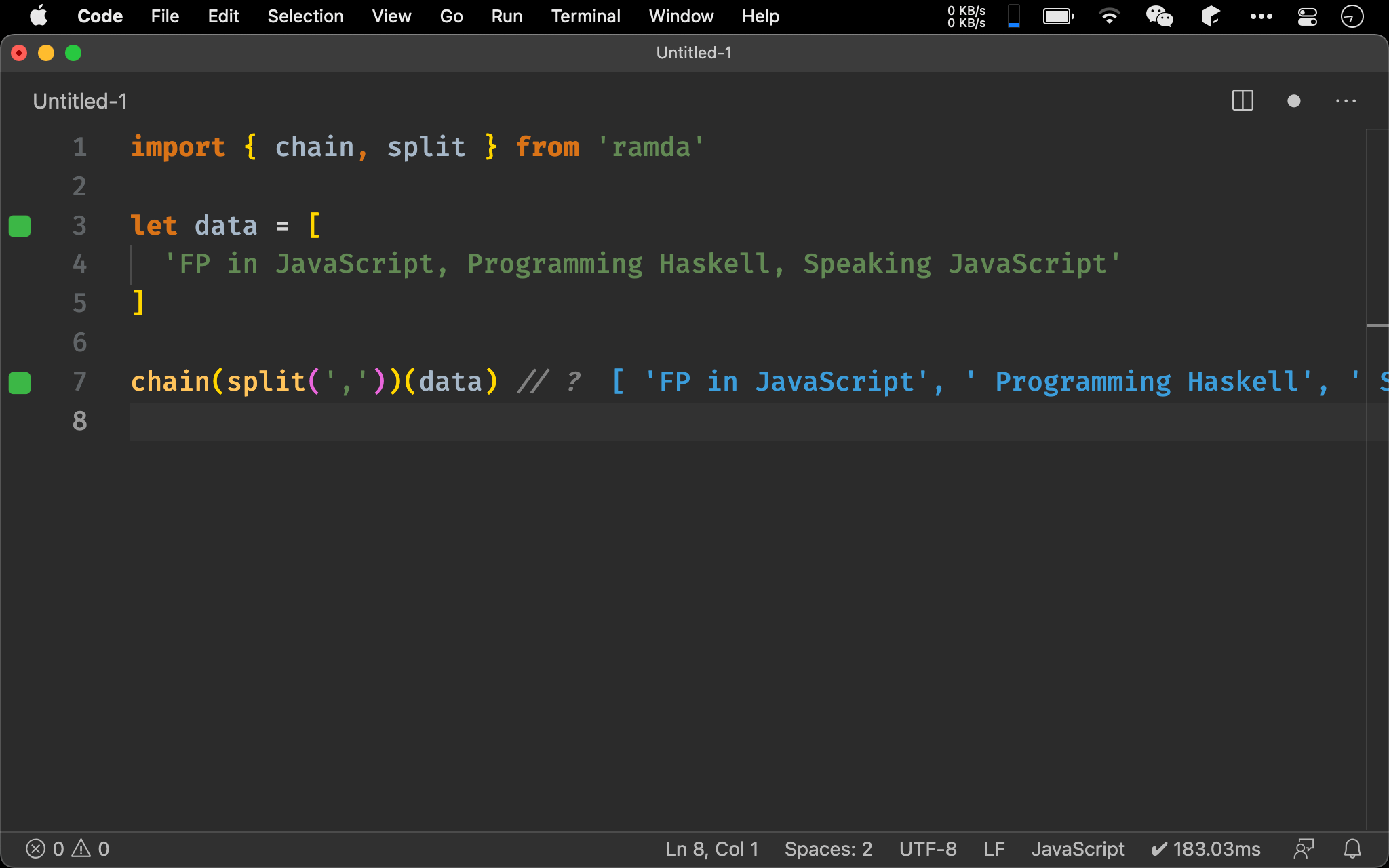Open the File menu
Image resolution: width=1389 pixels, height=868 pixels.
point(165,16)
